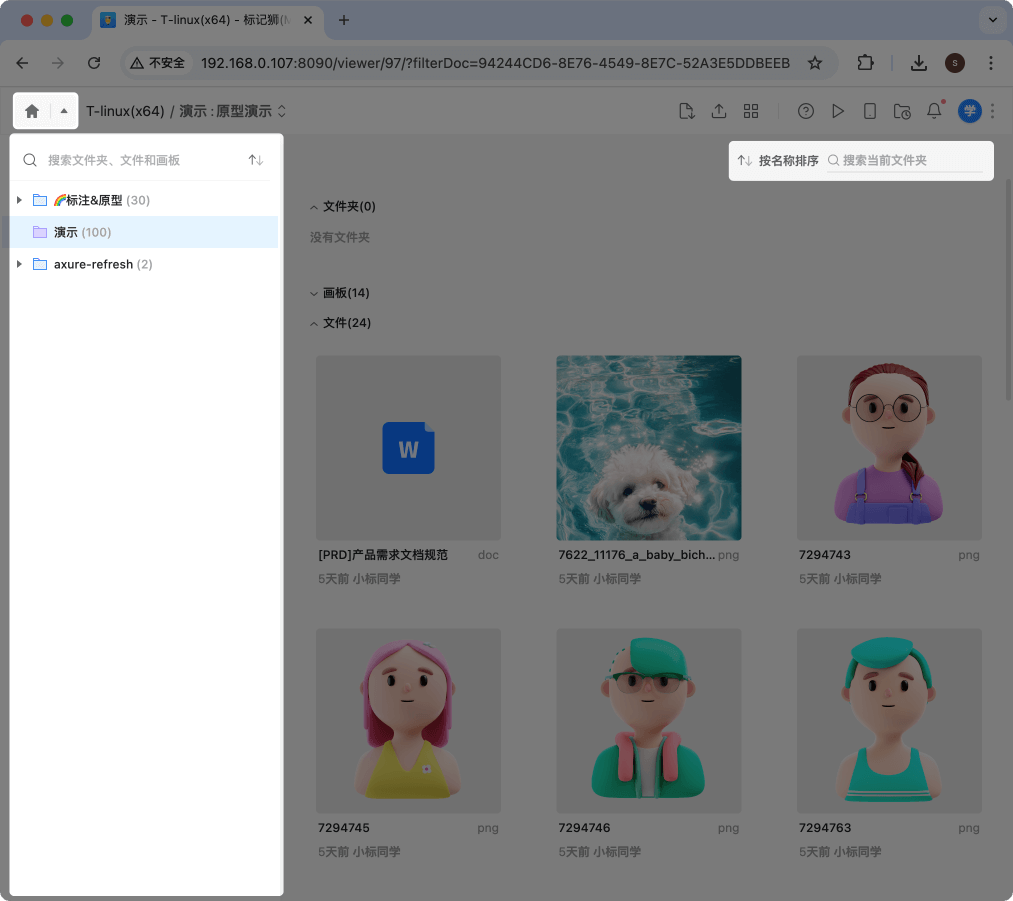
Task: Expand the 标注&原型 folder tree node
Action: coord(19,200)
